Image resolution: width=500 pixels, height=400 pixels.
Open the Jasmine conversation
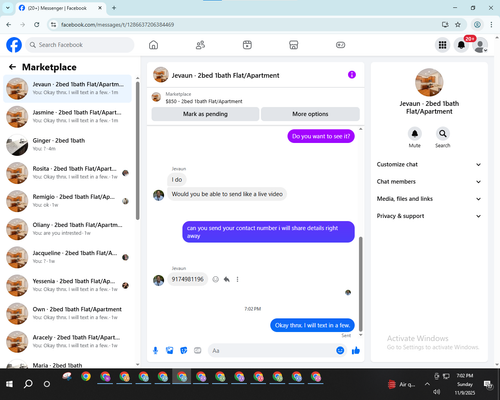[x=67, y=117]
